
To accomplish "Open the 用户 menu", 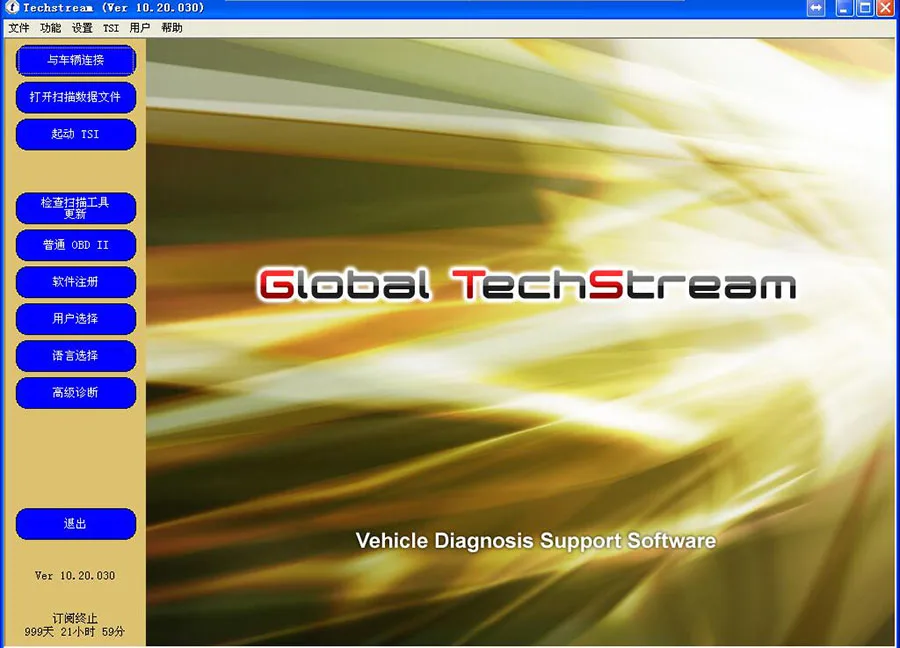I will pos(139,28).
